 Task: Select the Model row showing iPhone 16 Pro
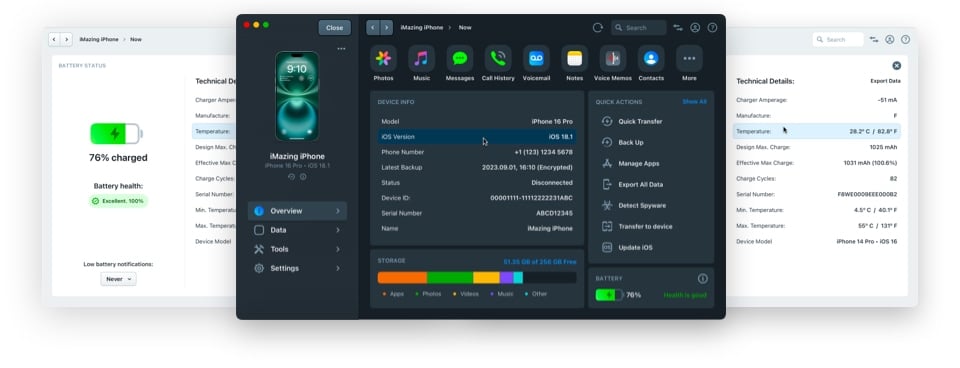[x=476, y=121]
